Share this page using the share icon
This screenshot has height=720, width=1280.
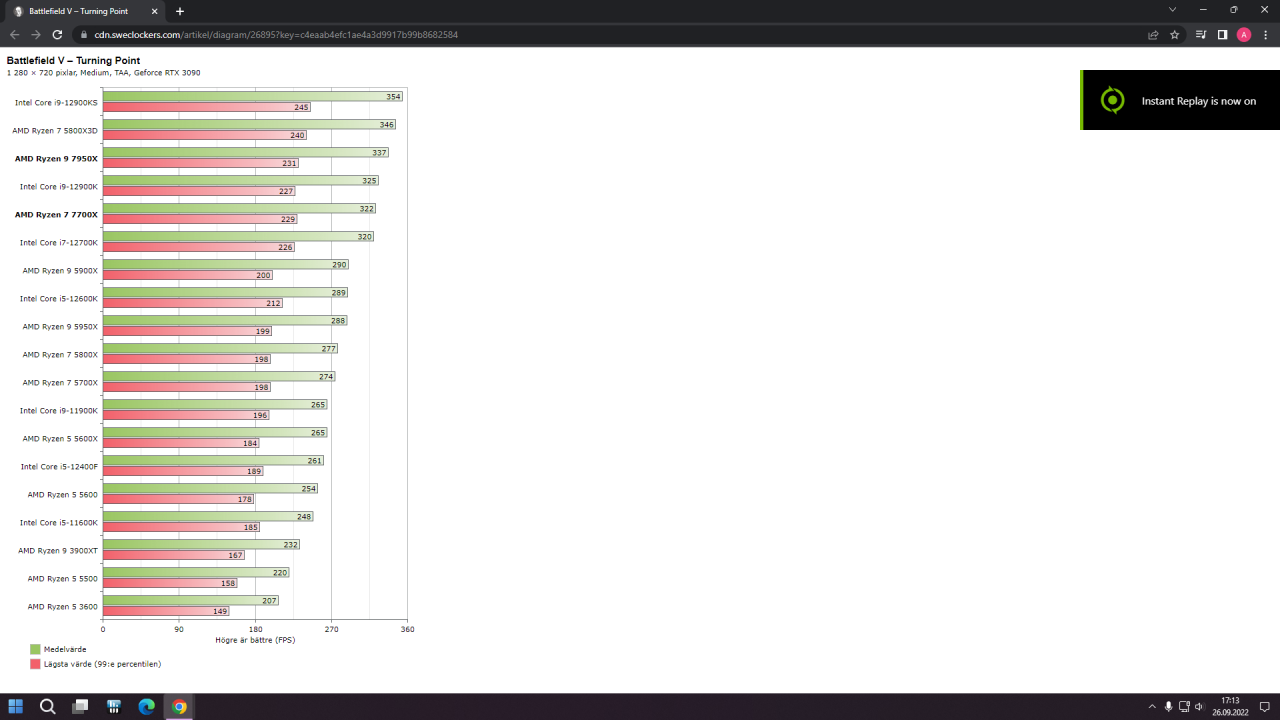[1153, 34]
